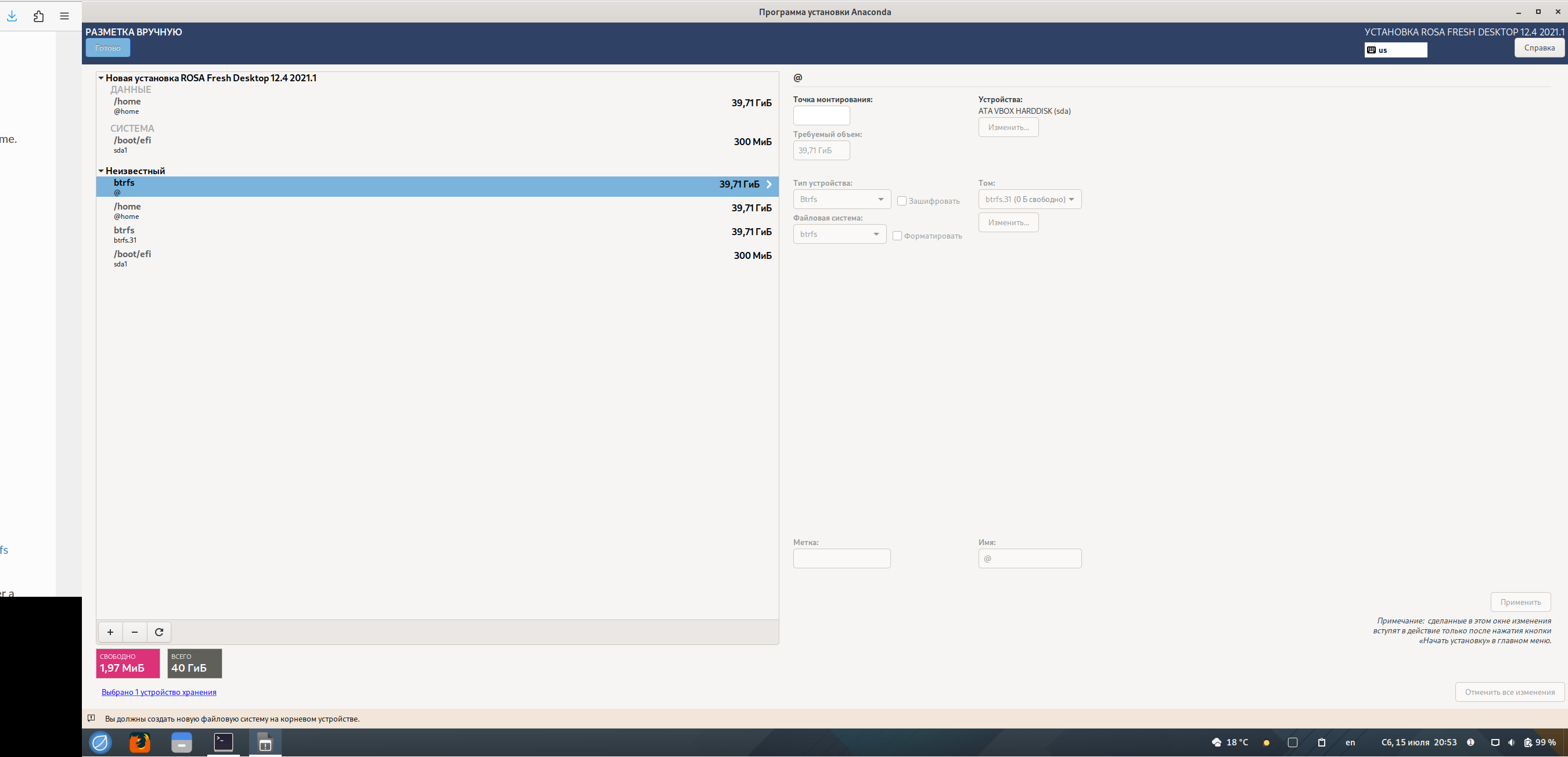Click the browser hamburger menu icon
This screenshot has height=757, width=1568.
64,16
